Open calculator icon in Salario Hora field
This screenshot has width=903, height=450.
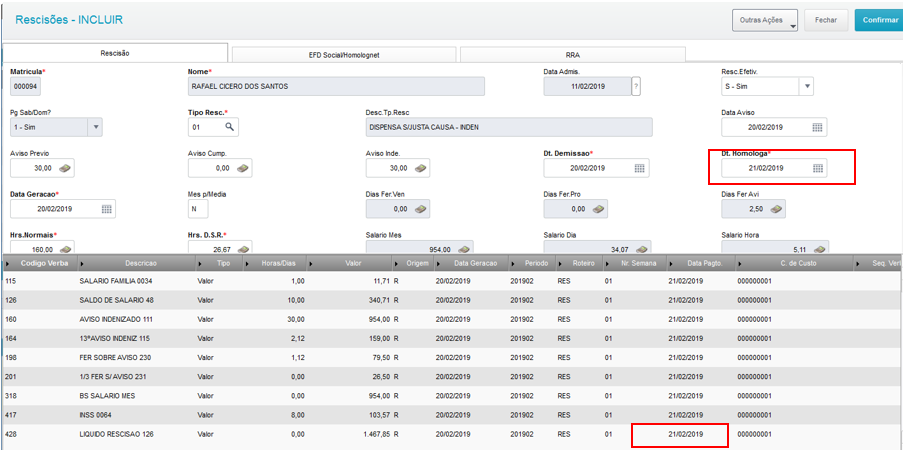[x=820, y=249]
